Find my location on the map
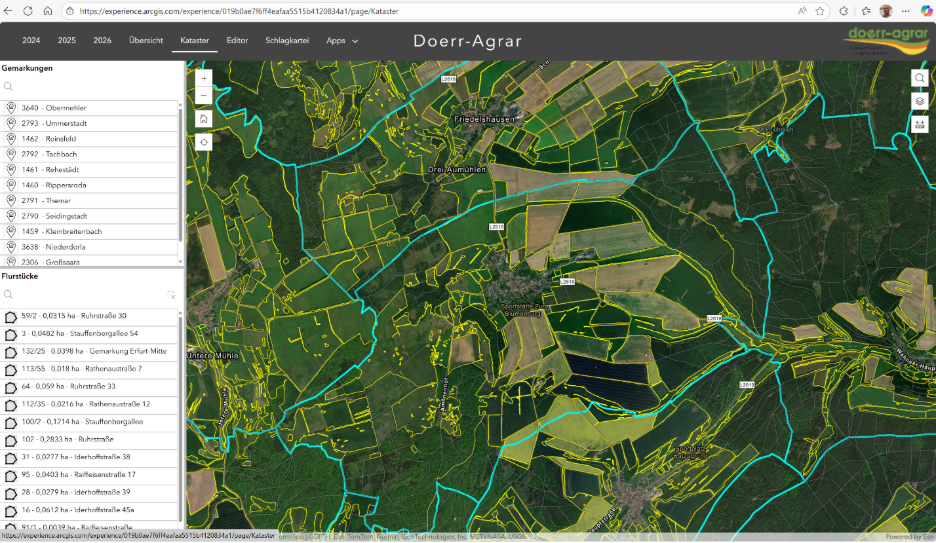 (204, 142)
